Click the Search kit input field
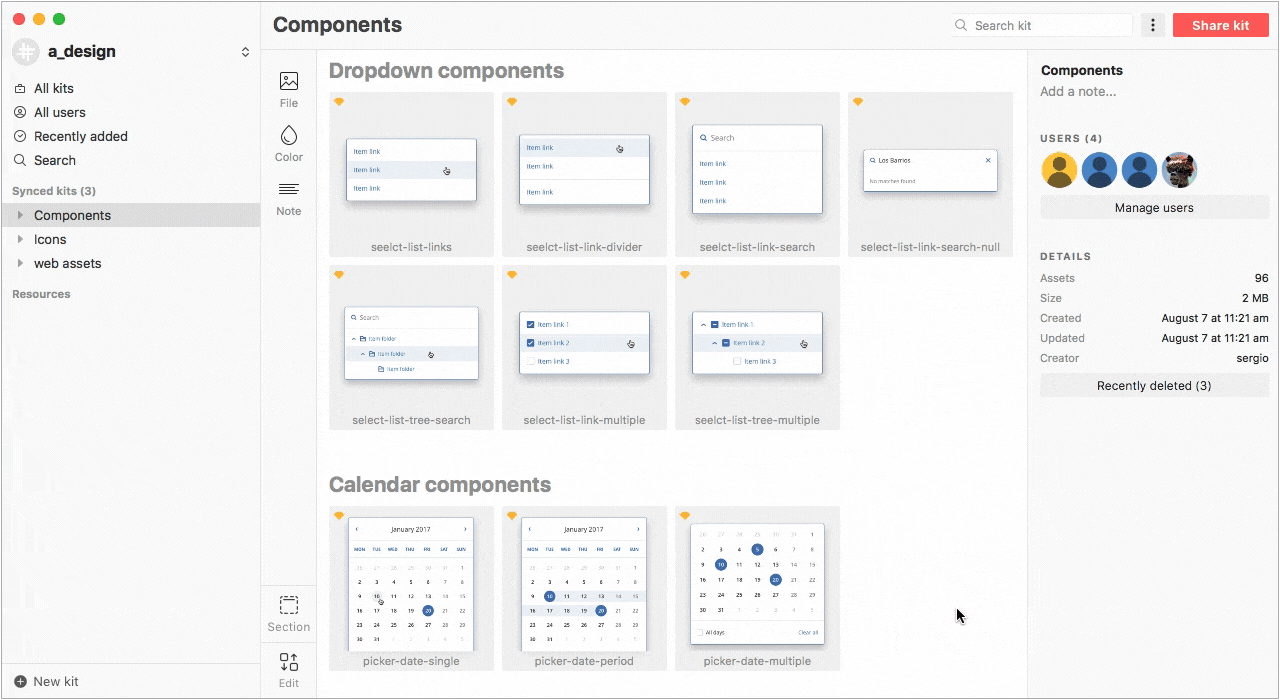The height and width of the screenshot is (700, 1280). (x=1048, y=25)
